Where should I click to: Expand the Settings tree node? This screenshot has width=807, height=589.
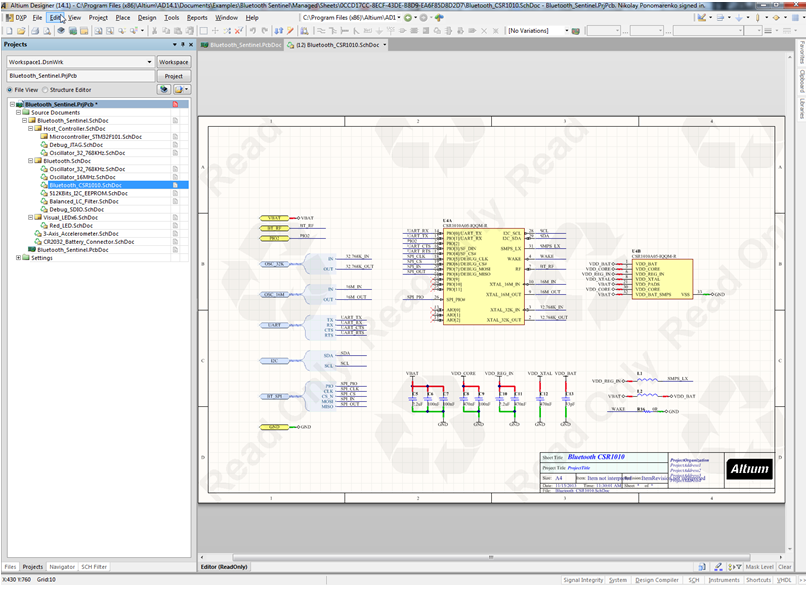click(x=19, y=258)
